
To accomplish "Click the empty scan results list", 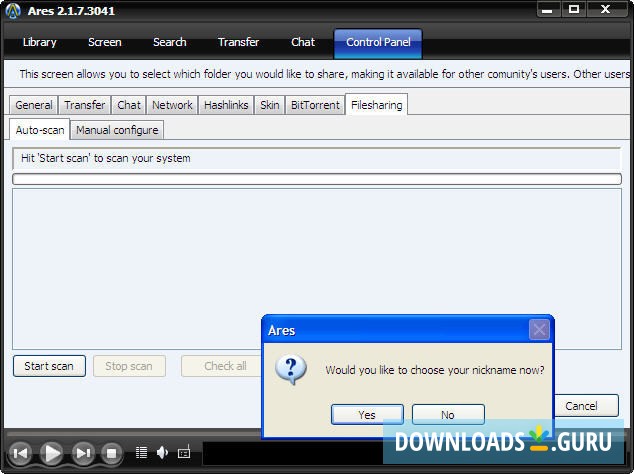I will [317, 269].
